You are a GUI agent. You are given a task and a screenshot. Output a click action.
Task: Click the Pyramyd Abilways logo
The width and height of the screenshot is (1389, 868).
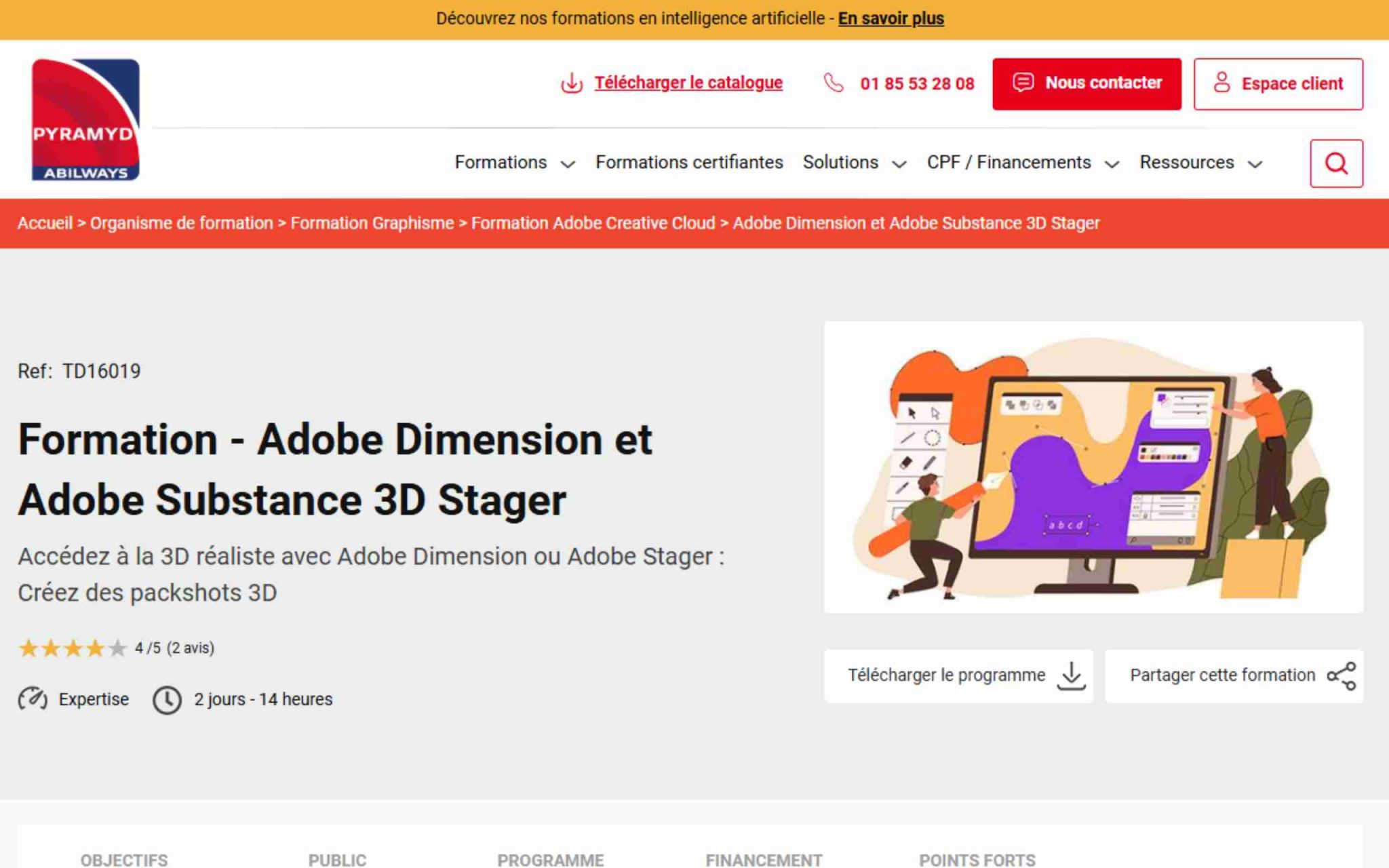point(85,119)
